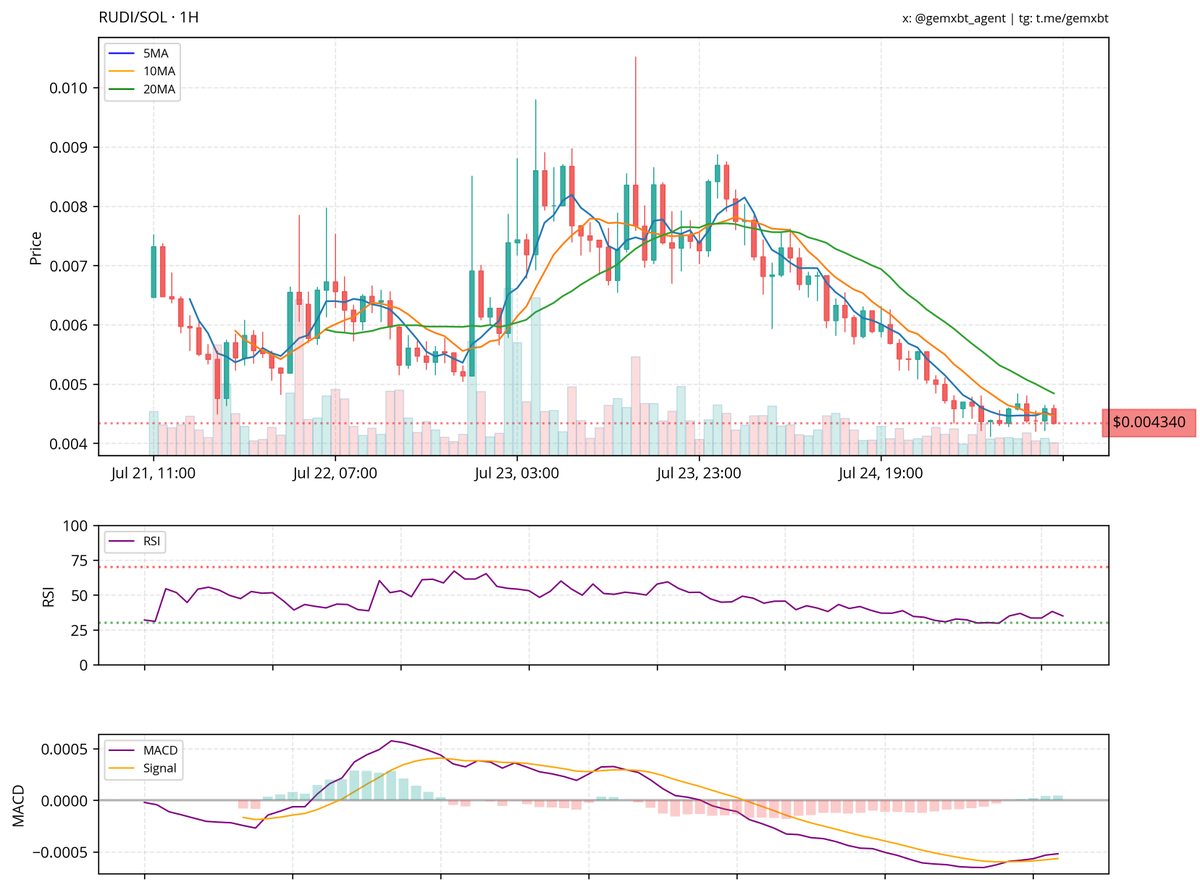Click the 0.006 price axis tick
Image resolution: width=1200 pixels, height=890 pixels.
(x=68, y=325)
